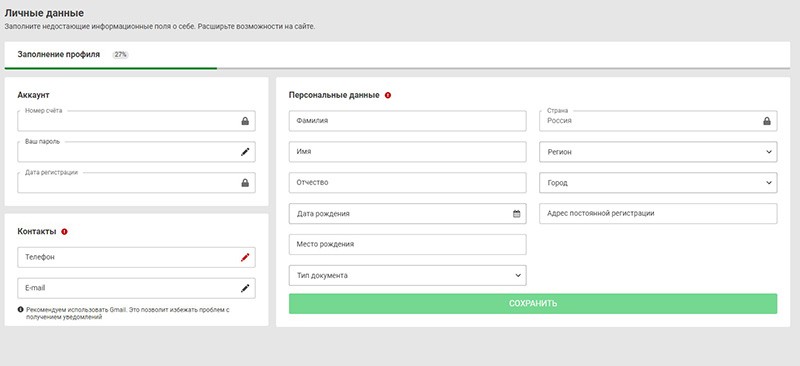Open the Тип документа dropdown

click(407, 275)
